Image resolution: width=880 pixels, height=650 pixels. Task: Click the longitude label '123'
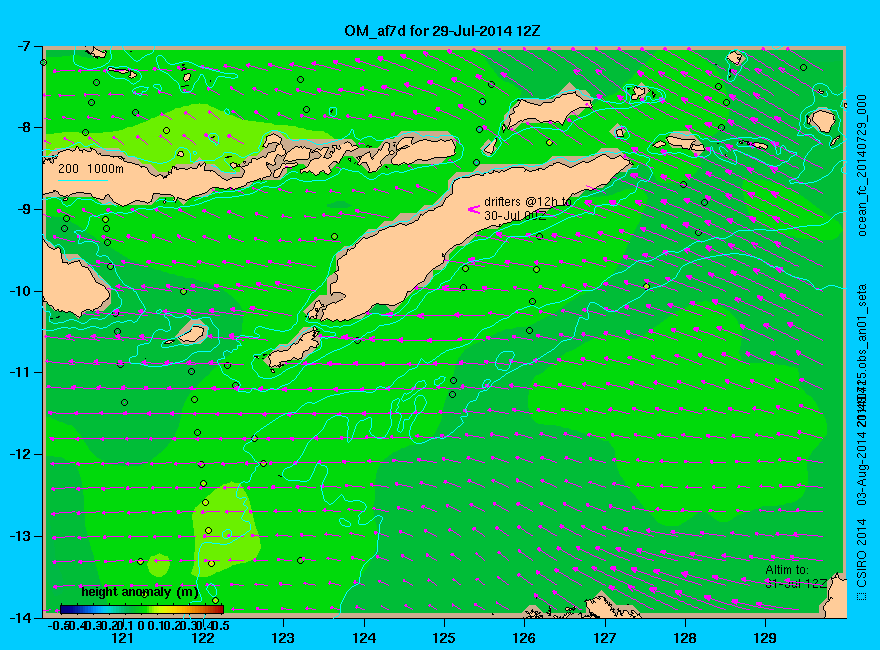tap(283, 638)
